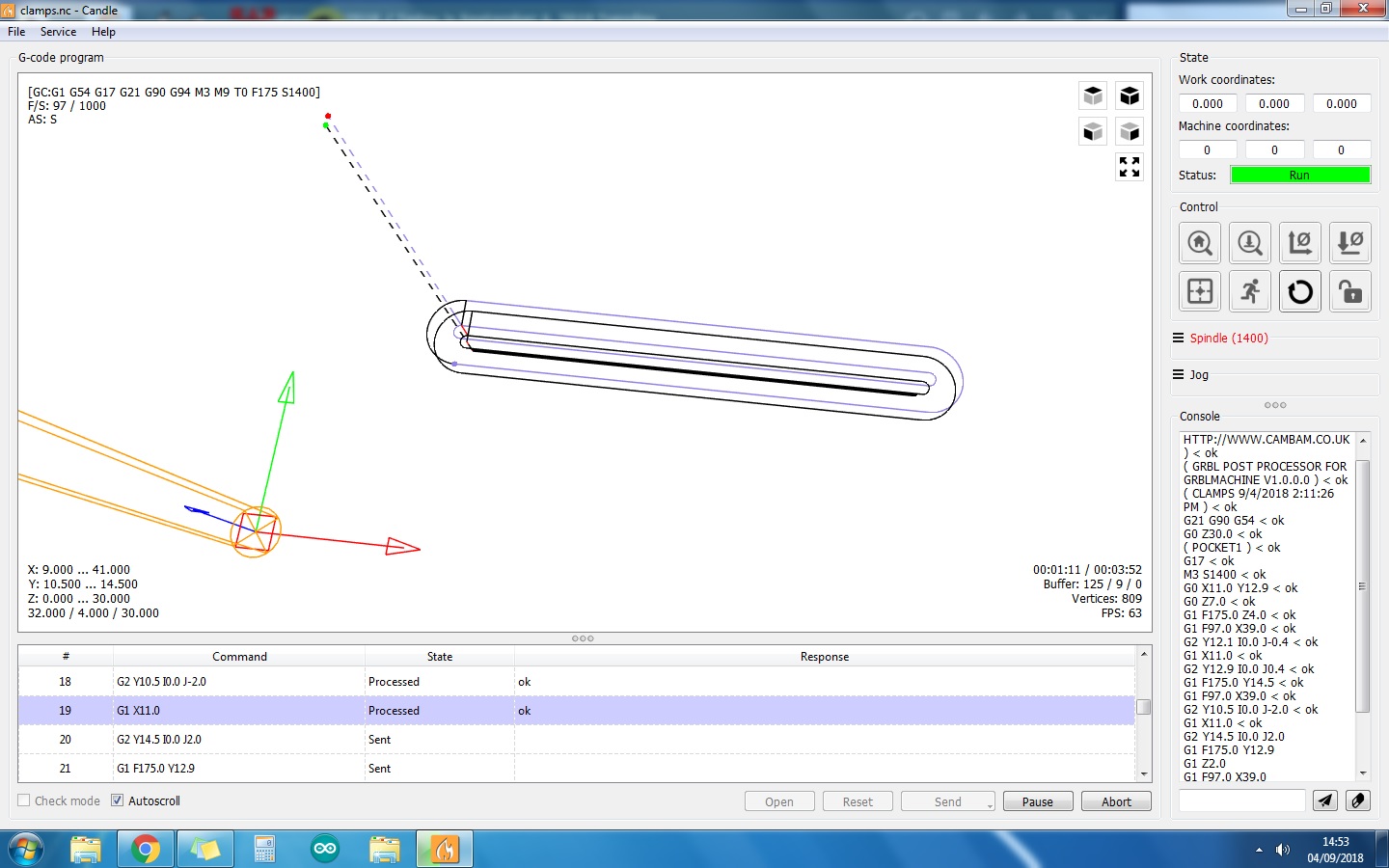Expand the Jog panel

coord(1198,375)
